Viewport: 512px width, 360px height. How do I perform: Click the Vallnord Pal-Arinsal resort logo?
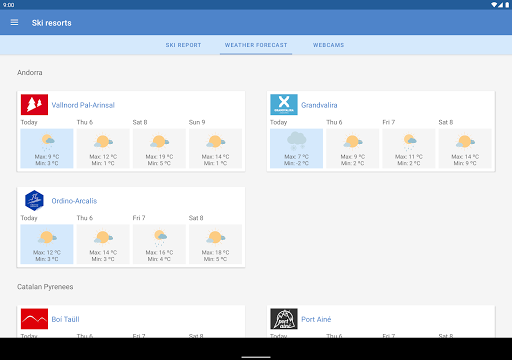(34, 105)
